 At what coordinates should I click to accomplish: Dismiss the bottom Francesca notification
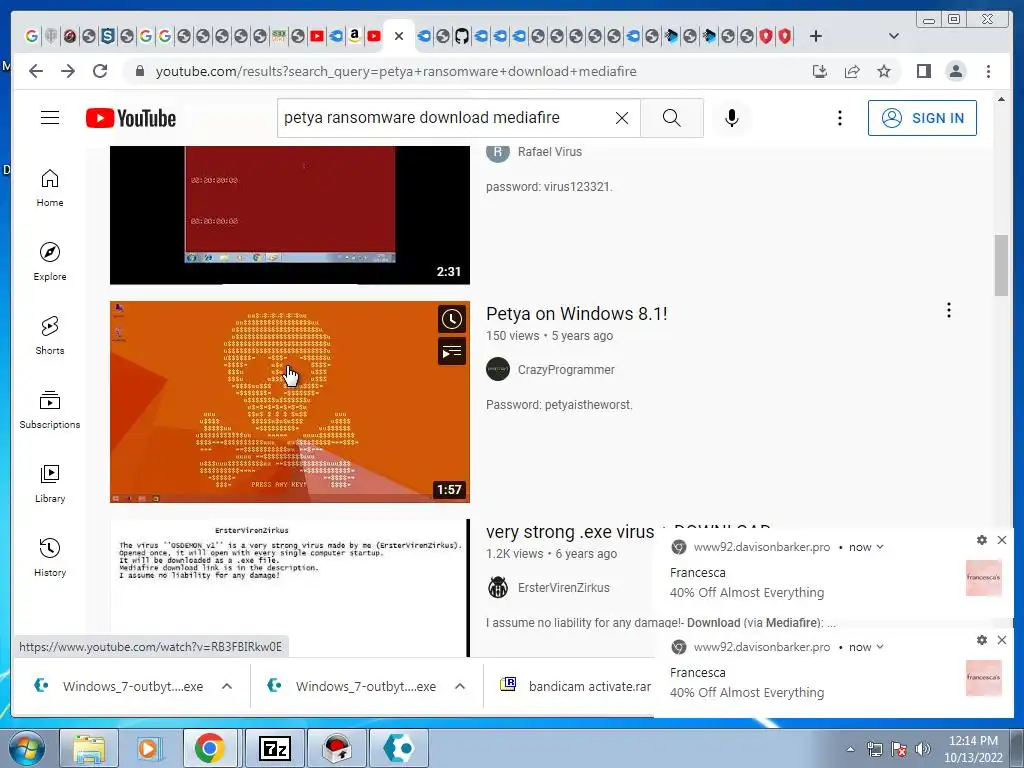1002,640
